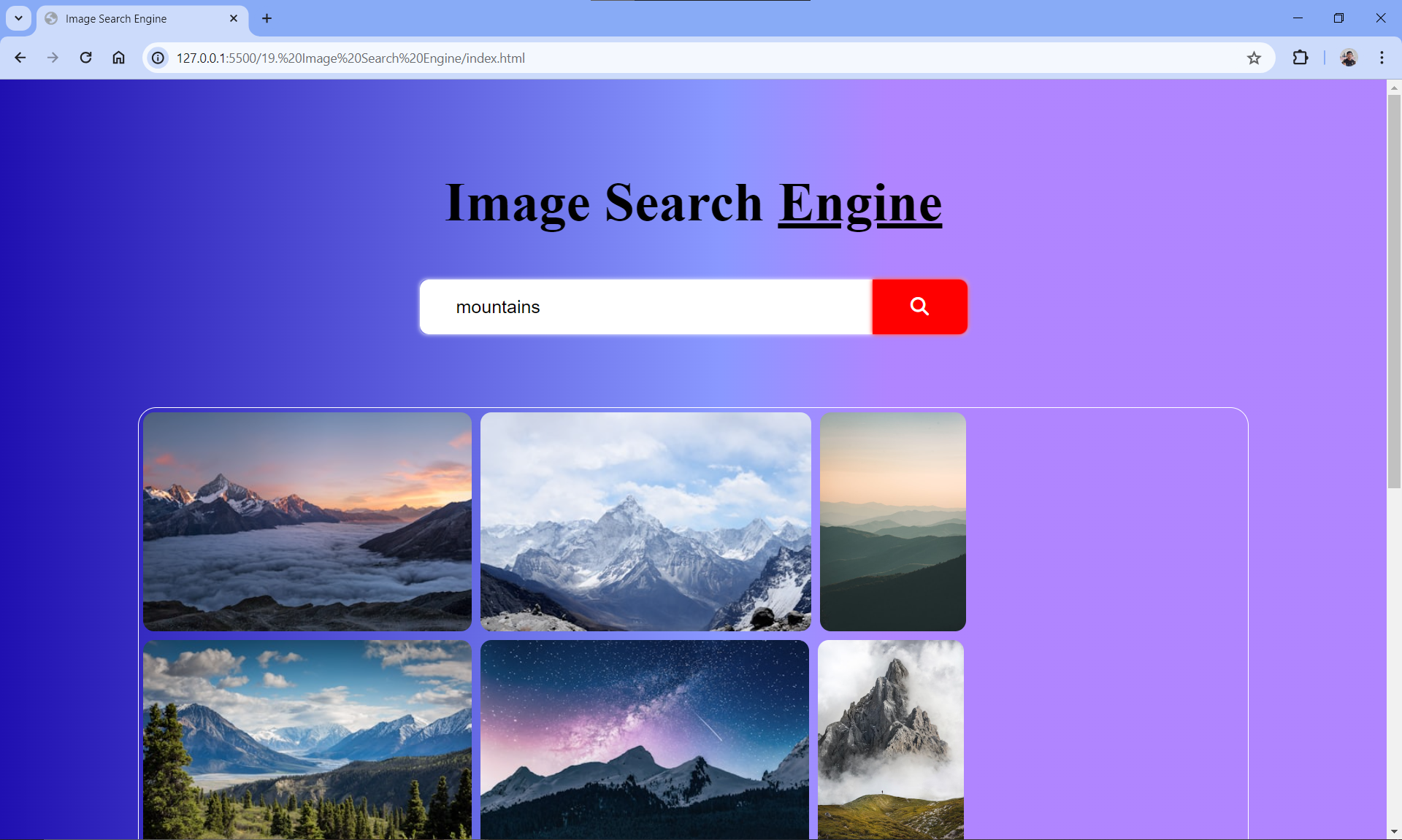
Task: Click the page vertical scrollbar thumb
Action: click(x=1394, y=291)
